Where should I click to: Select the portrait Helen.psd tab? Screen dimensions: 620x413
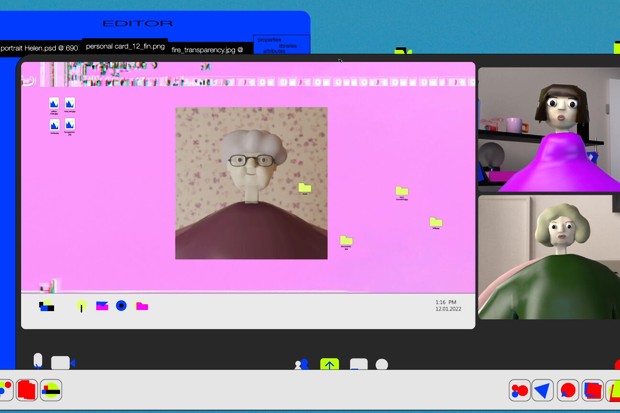39,48
